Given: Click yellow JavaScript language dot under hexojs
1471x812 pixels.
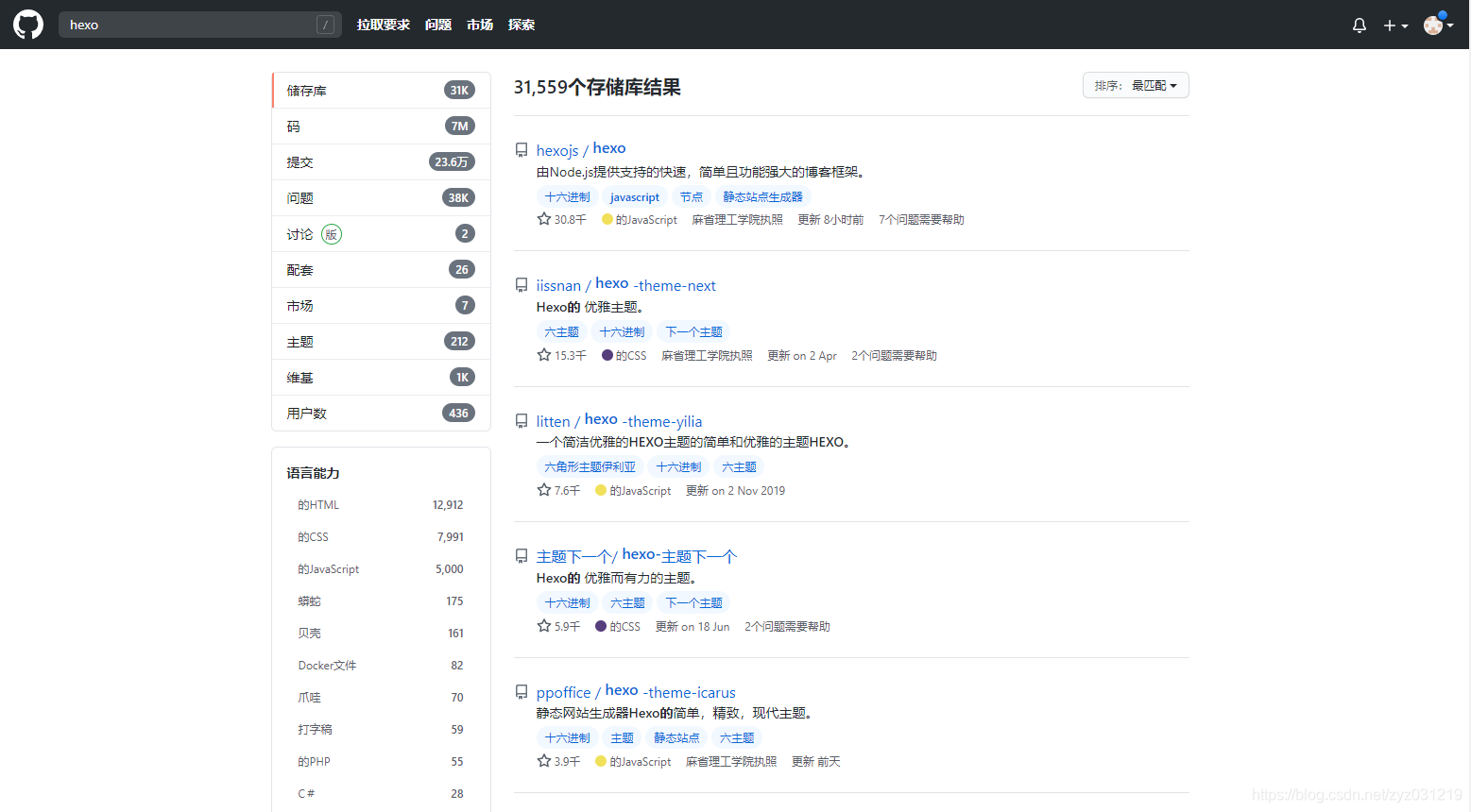Looking at the screenshot, I should [x=607, y=219].
